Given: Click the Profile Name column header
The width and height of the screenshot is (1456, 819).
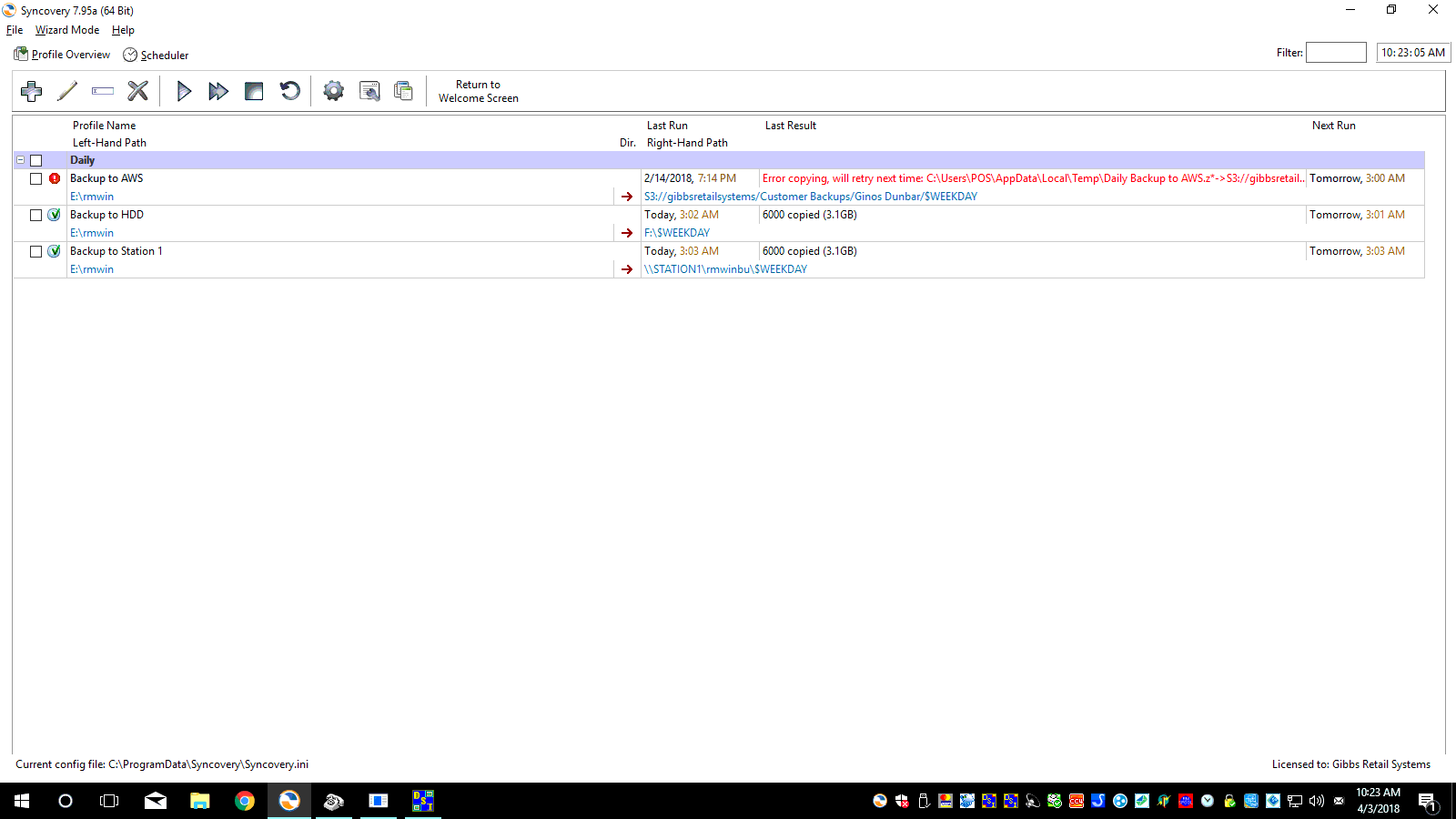Looking at the screenshot, I should click(105, 126).
